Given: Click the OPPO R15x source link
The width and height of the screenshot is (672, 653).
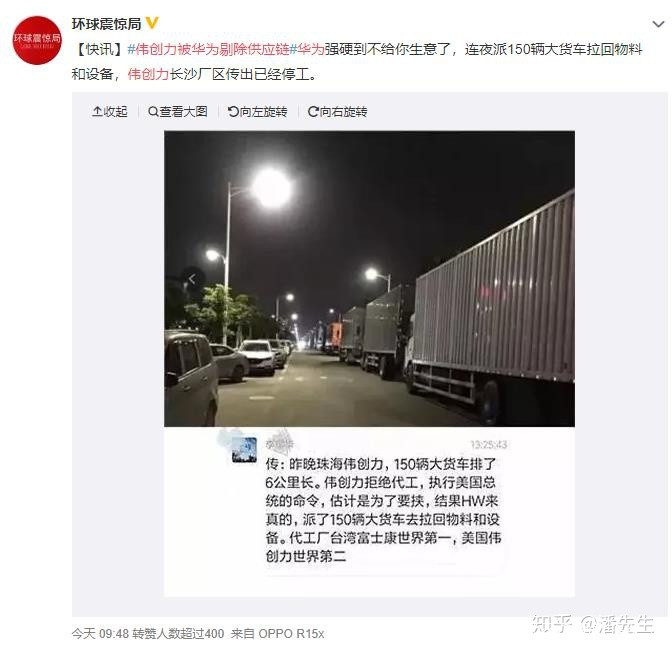Looking at the screenshot, I should pyautogui.click(x=291, y=634).
